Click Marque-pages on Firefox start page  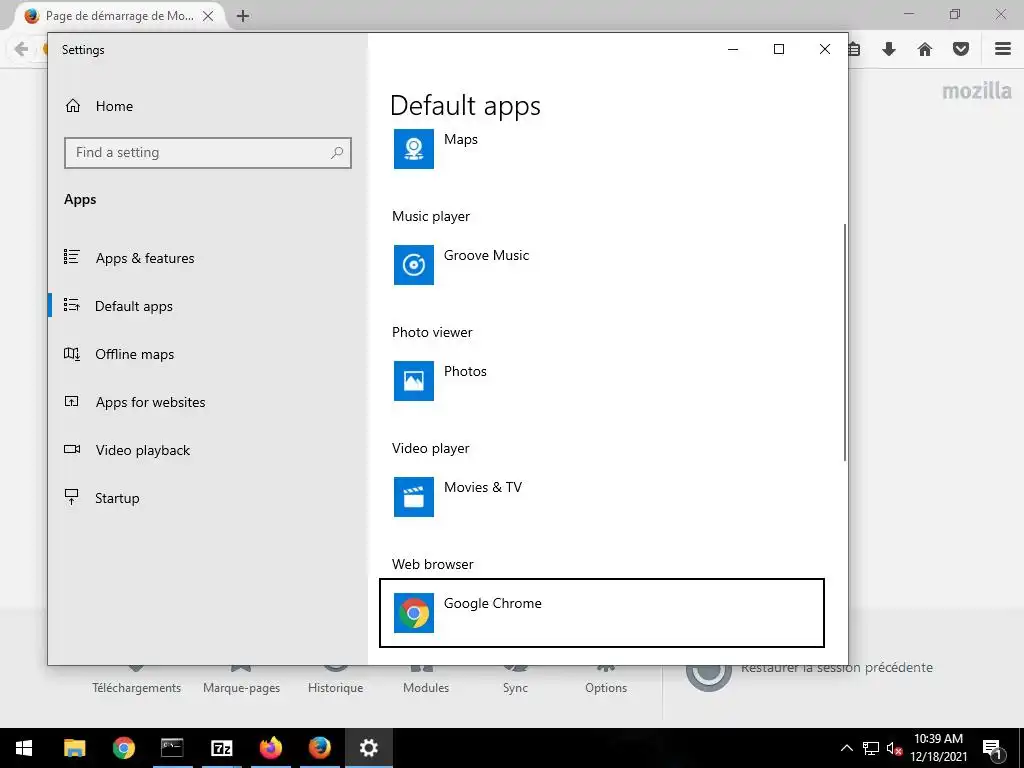tap(242, 688)
